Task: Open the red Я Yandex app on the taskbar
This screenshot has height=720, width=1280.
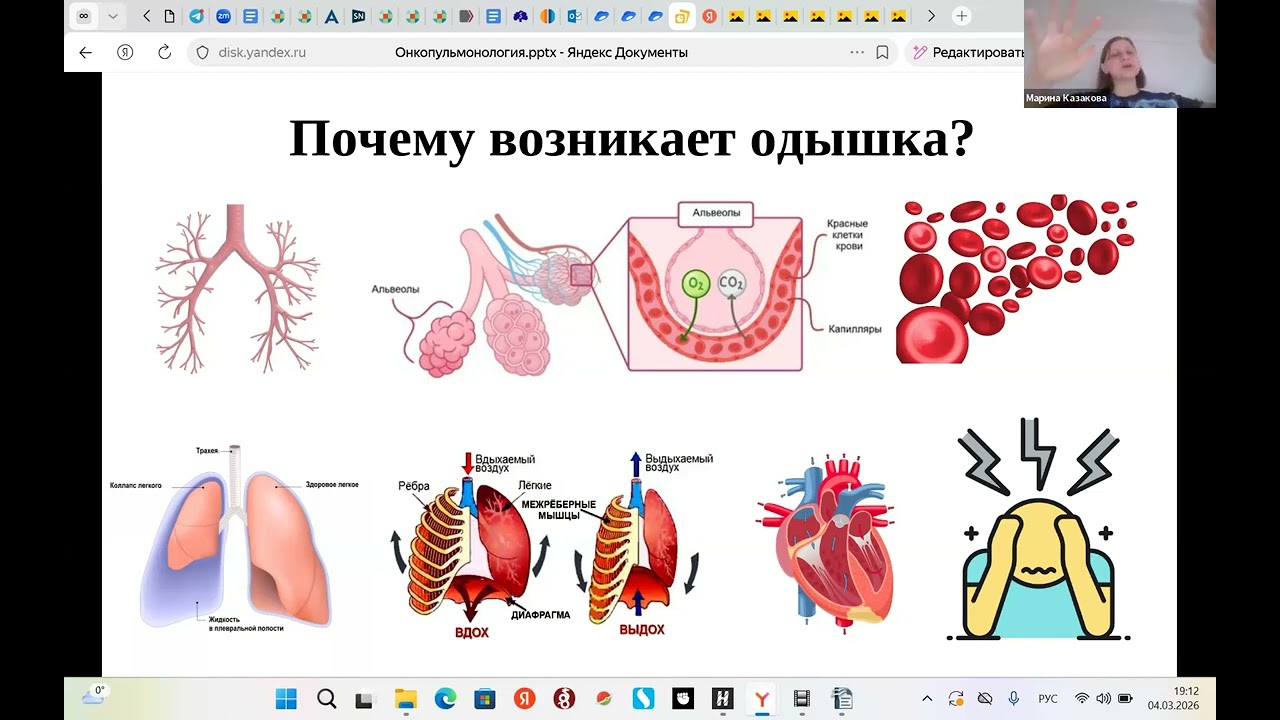Action: [524, 698]
